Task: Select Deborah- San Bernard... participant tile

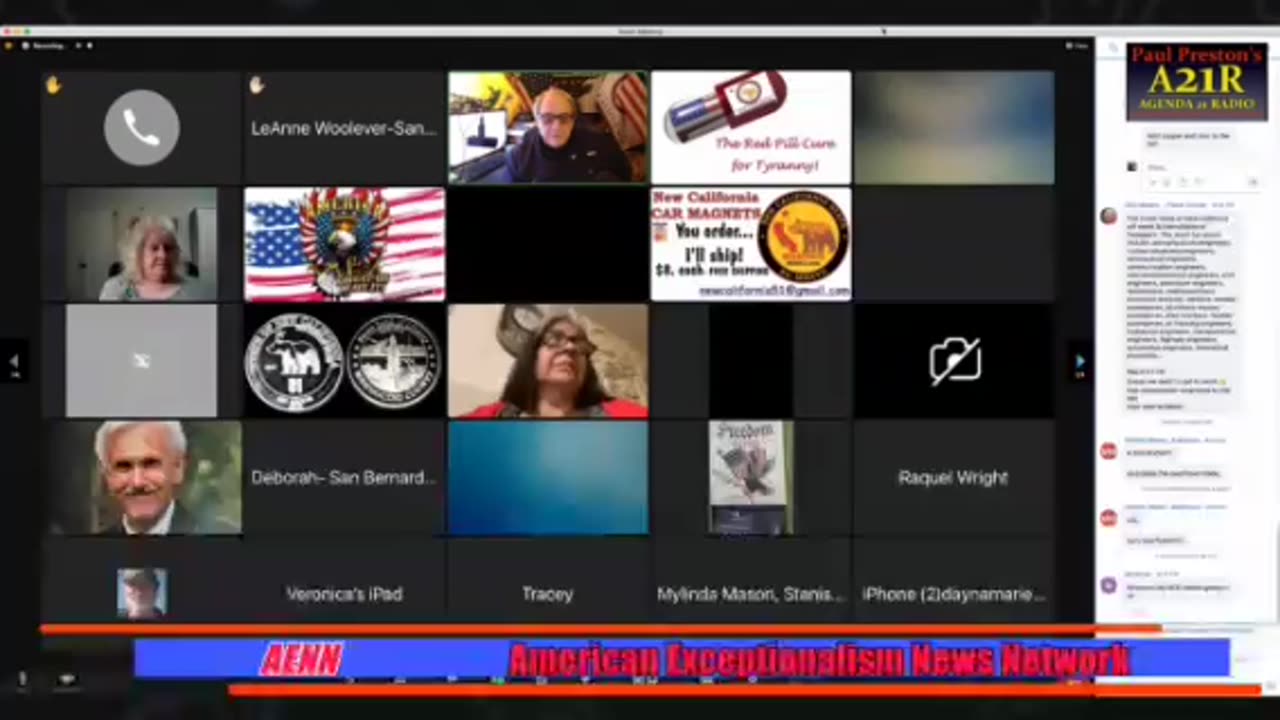Action: tap(344, 477)
